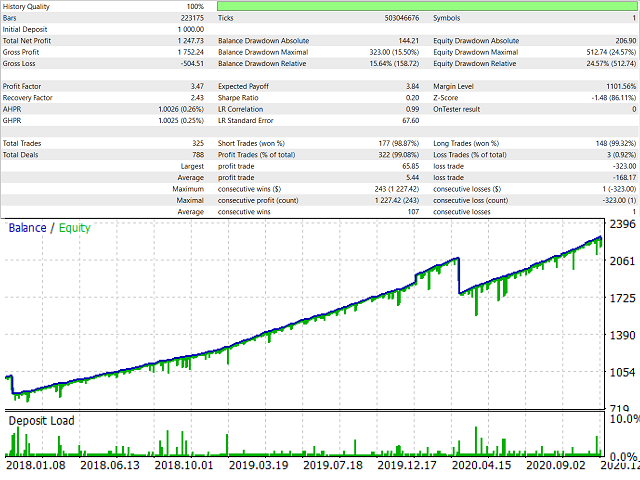Select the Gross Loss value -504.51
The width and height of the screenshot is (640, 480).
[x=188, y=64]
